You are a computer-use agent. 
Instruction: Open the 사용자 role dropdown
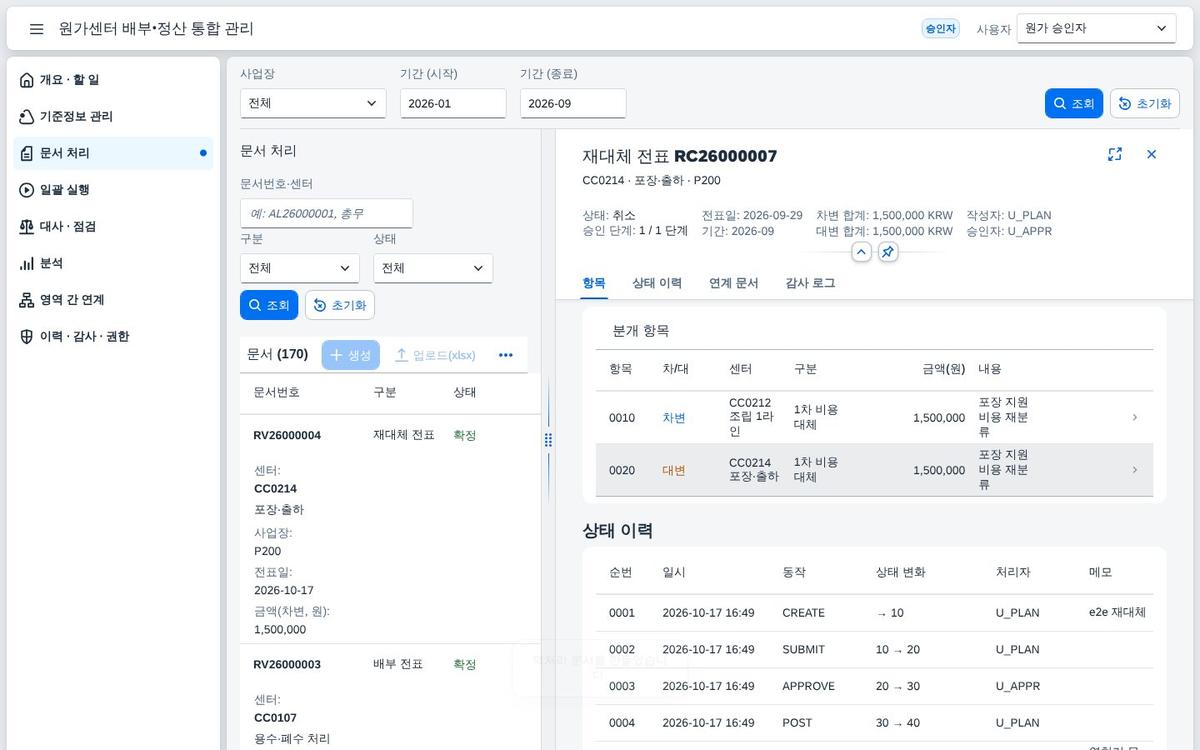tap(1096, 28)
